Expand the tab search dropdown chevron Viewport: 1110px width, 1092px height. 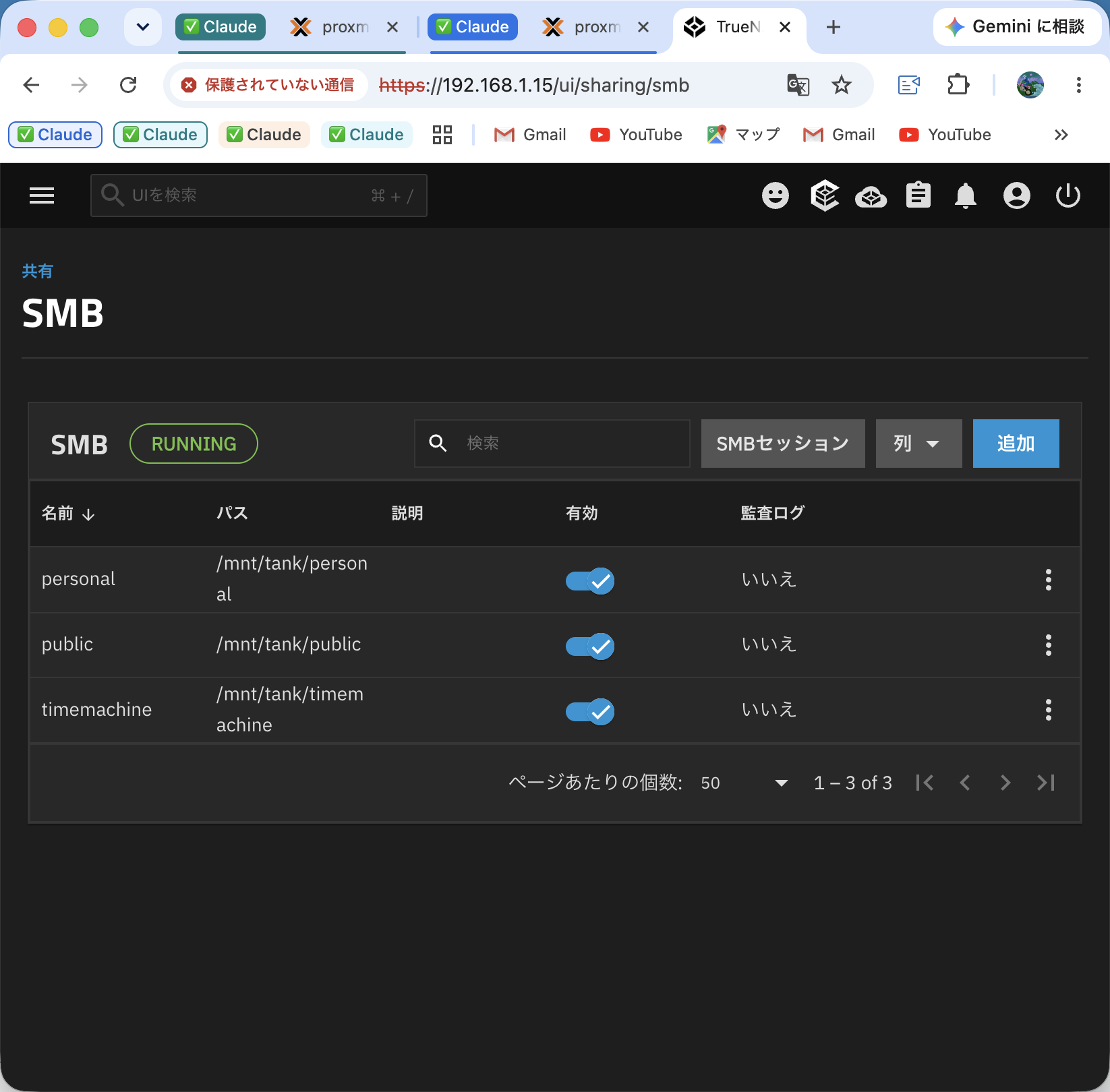coord(143,27)
